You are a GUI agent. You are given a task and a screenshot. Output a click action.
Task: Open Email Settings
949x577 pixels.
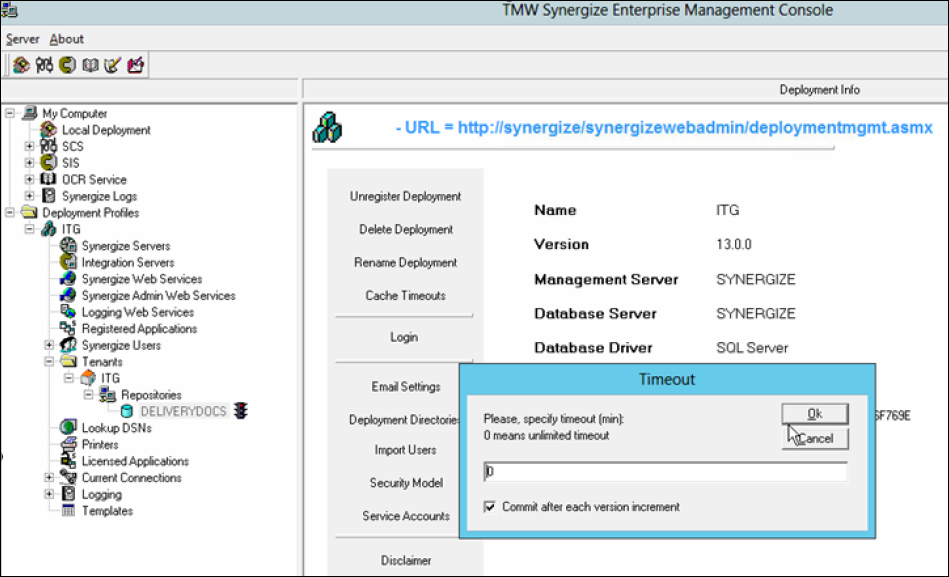[x=406, y=386]
